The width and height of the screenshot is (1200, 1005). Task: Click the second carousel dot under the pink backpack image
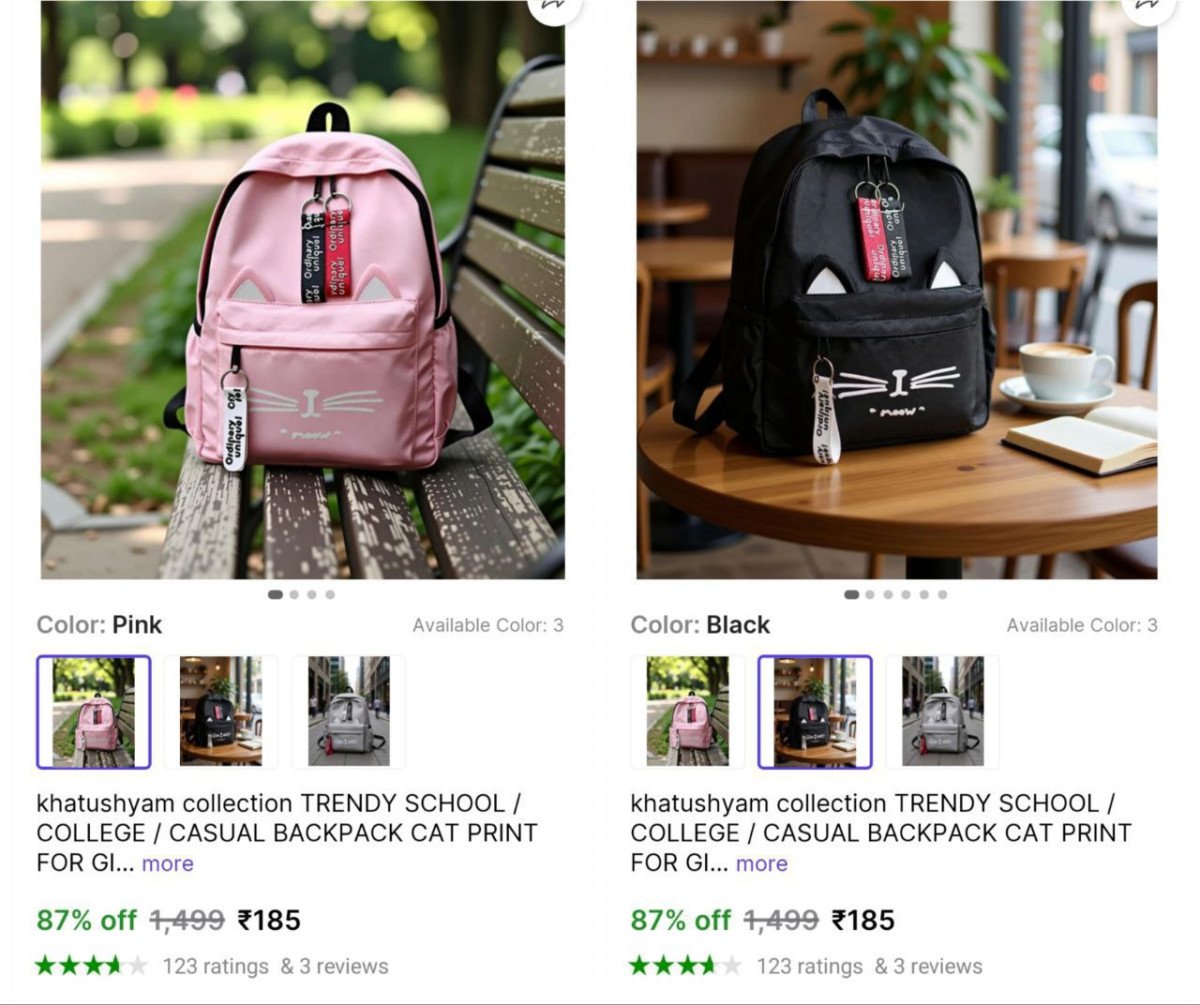click(294, 595)
